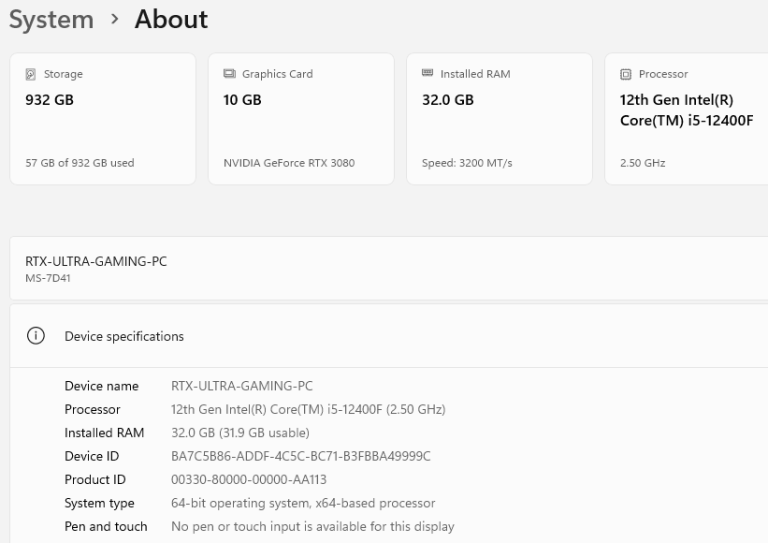The height and width of the screenshot is (543, 768).
Task: Click the Storage drive icon
Action: 30,74
